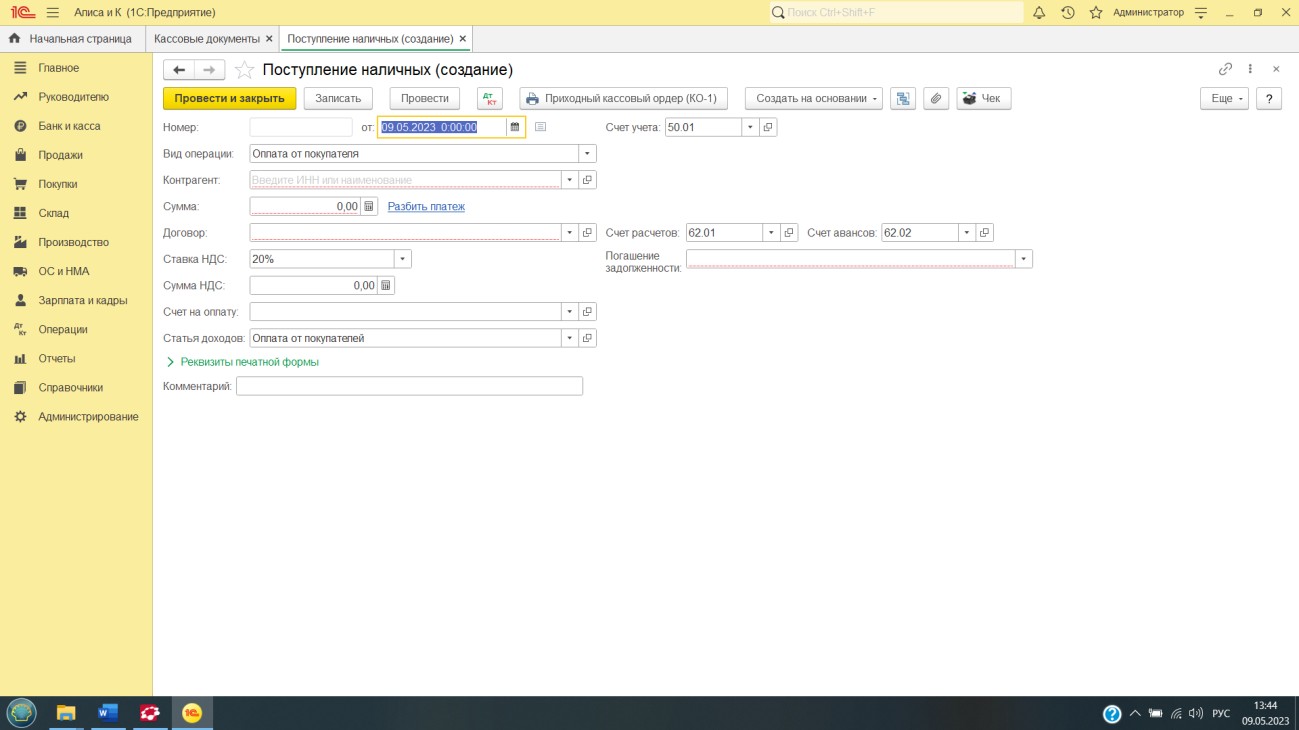The width and height of the screenshot is (1299, 730).
Task: Copy link to document icon
Action: point(1225,69)
